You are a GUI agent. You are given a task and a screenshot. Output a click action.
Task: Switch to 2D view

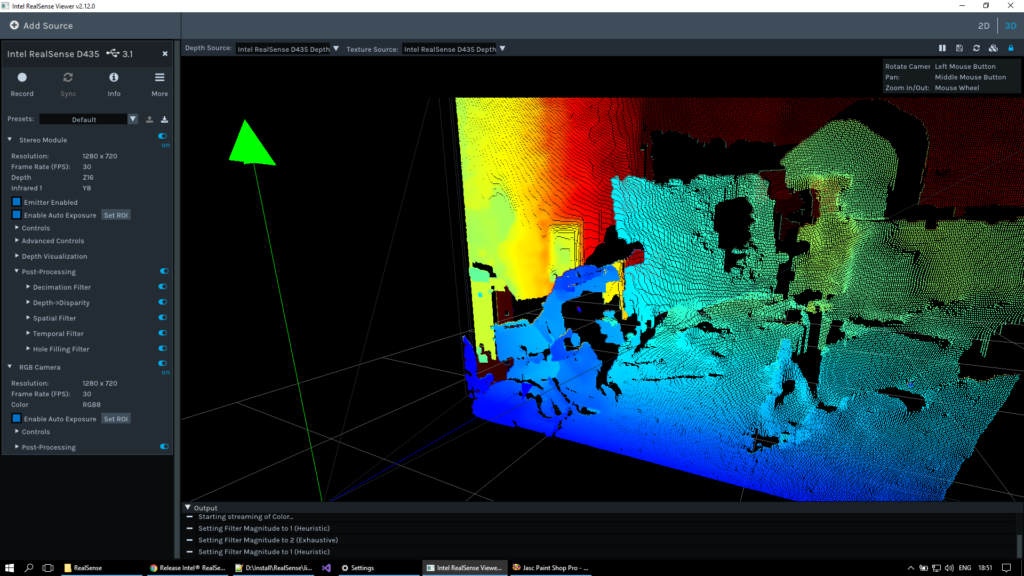click(x=984, y=26)
